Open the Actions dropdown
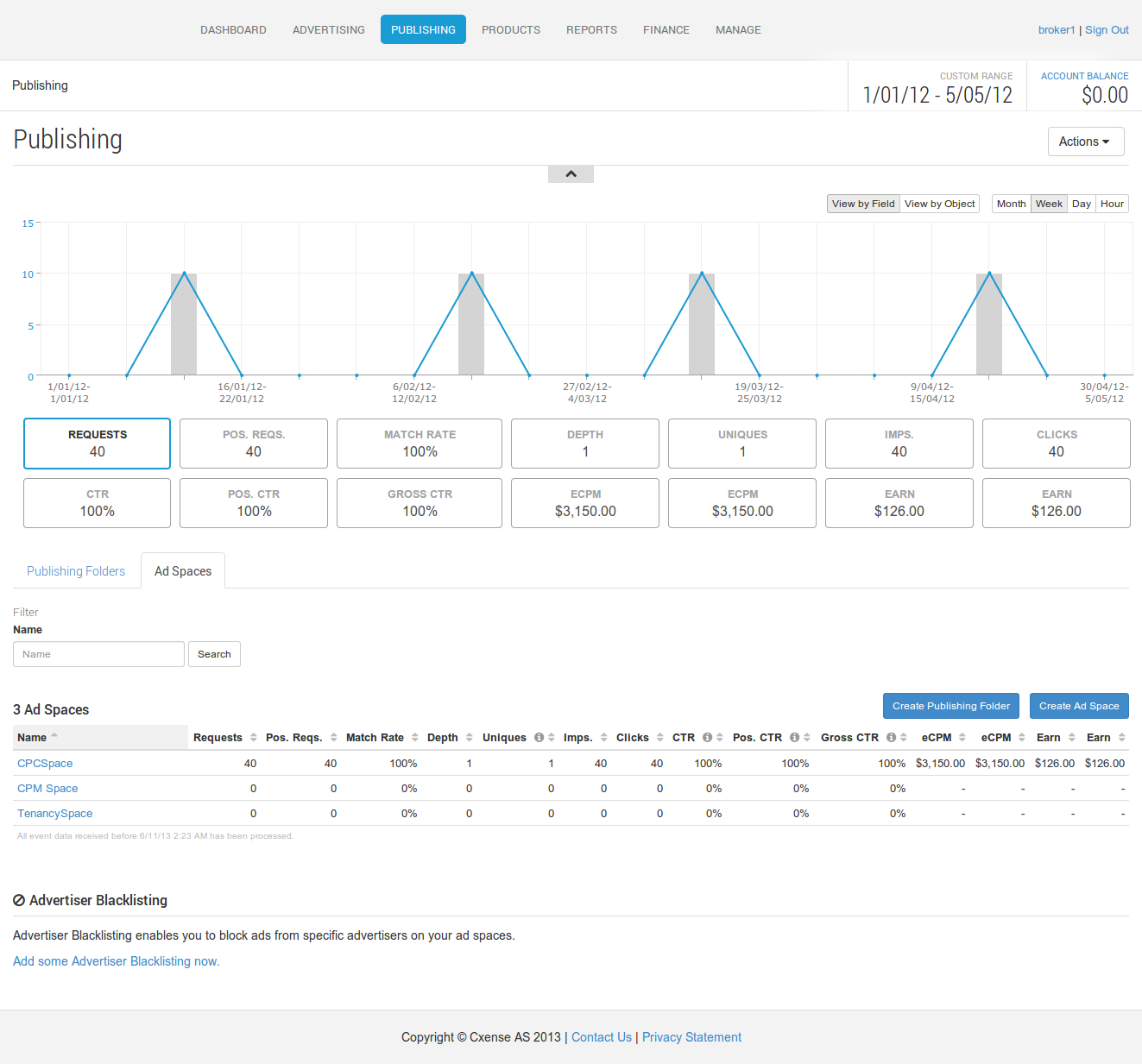Screen dimensions: 1142x1064 tap(1086, 142)
